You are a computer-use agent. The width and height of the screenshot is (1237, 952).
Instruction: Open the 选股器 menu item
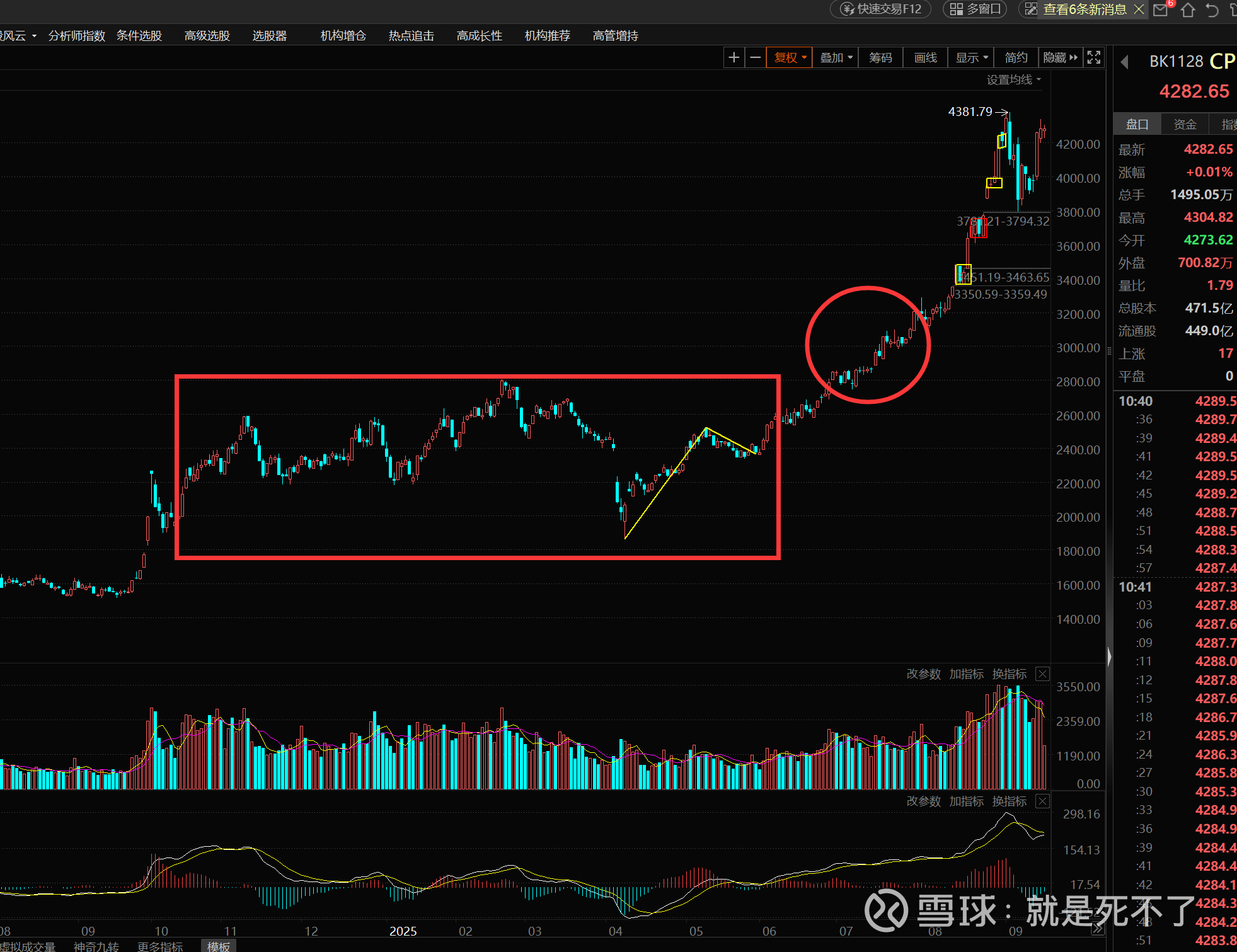pyautogui.click(x=270, y=36)
